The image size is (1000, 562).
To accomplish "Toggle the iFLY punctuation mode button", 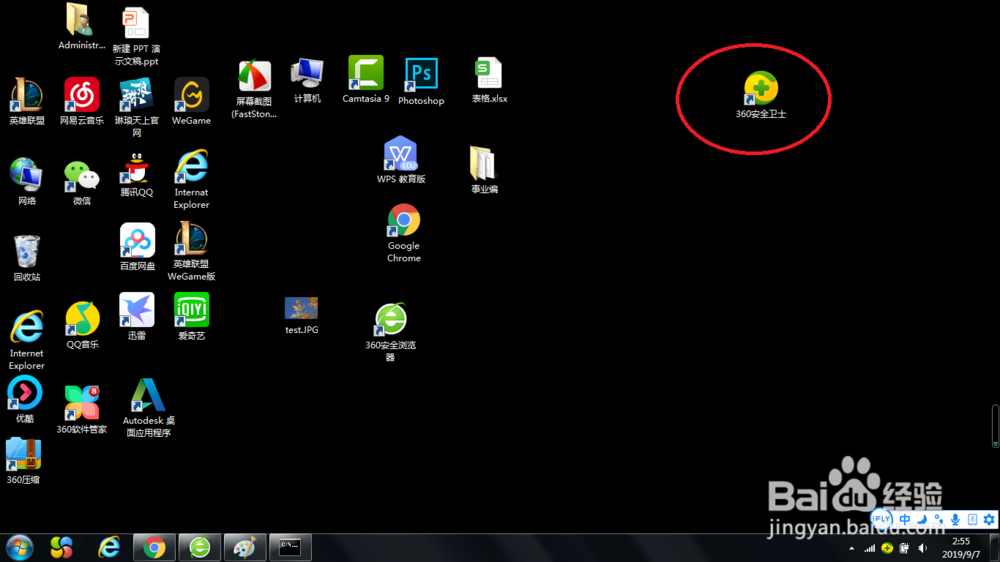I will [938, 519].
